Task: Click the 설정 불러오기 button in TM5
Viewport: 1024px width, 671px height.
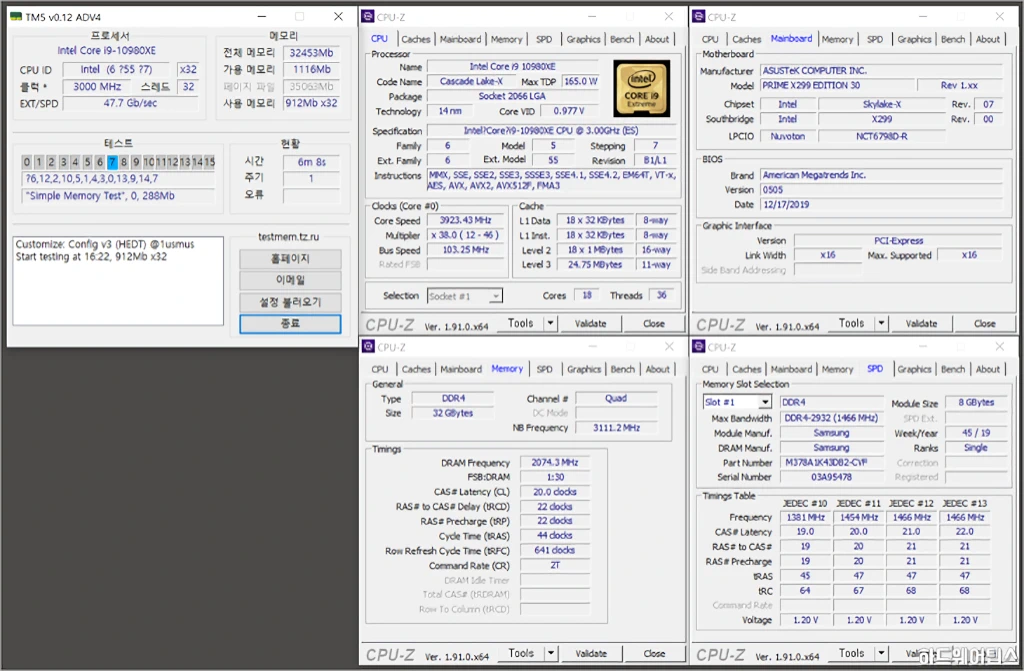Action: point(290,302)
